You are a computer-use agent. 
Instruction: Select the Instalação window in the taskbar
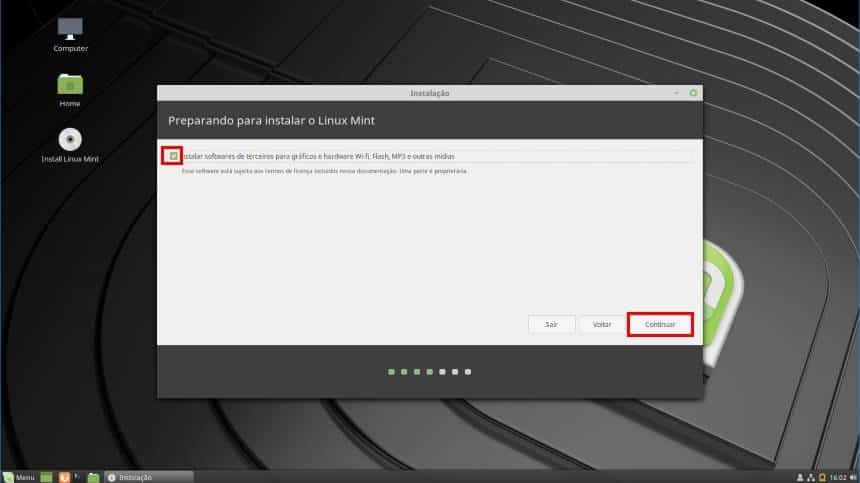click(x=149, y=478)
